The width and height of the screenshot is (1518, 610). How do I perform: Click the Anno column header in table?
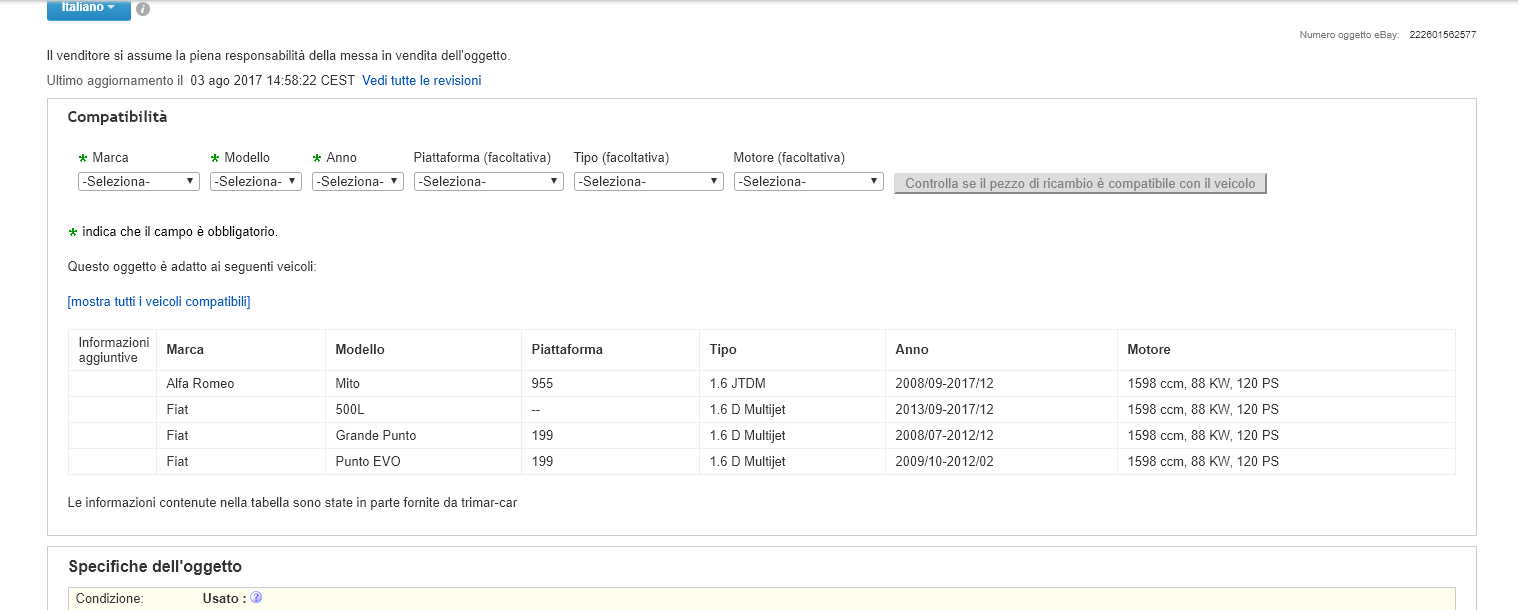pyautogui.click(x=912, y=350)
